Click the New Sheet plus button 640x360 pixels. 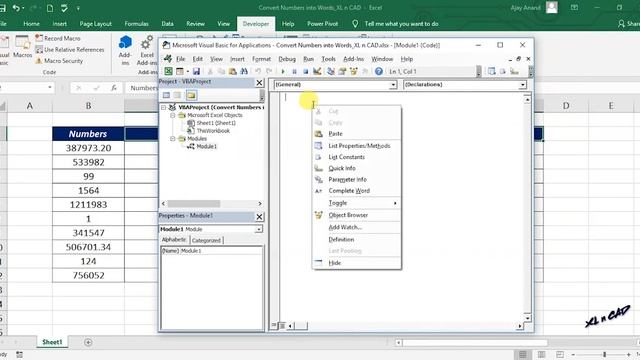[x=88, y=342]
